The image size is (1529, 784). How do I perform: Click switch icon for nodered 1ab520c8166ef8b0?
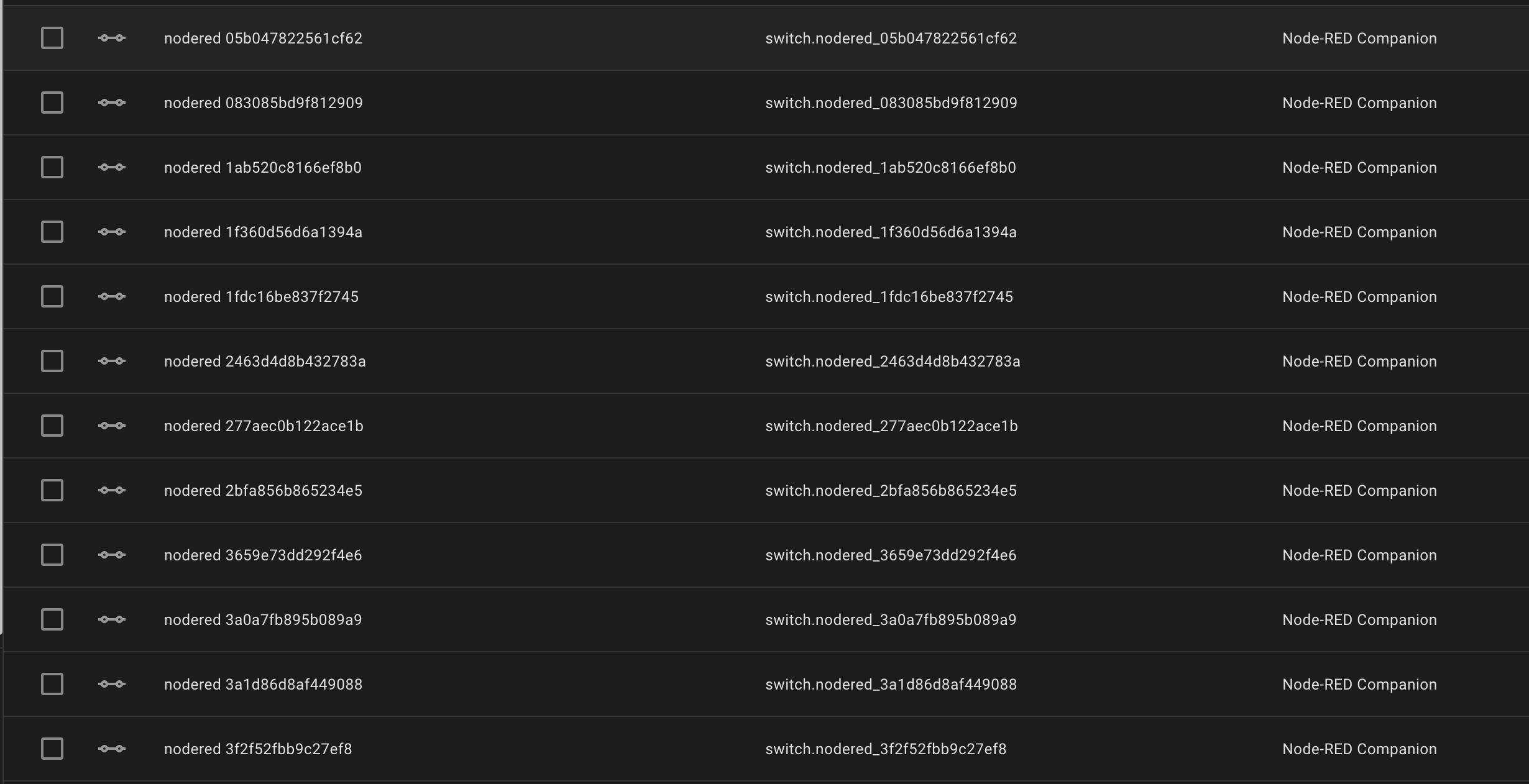click(112, 168)
